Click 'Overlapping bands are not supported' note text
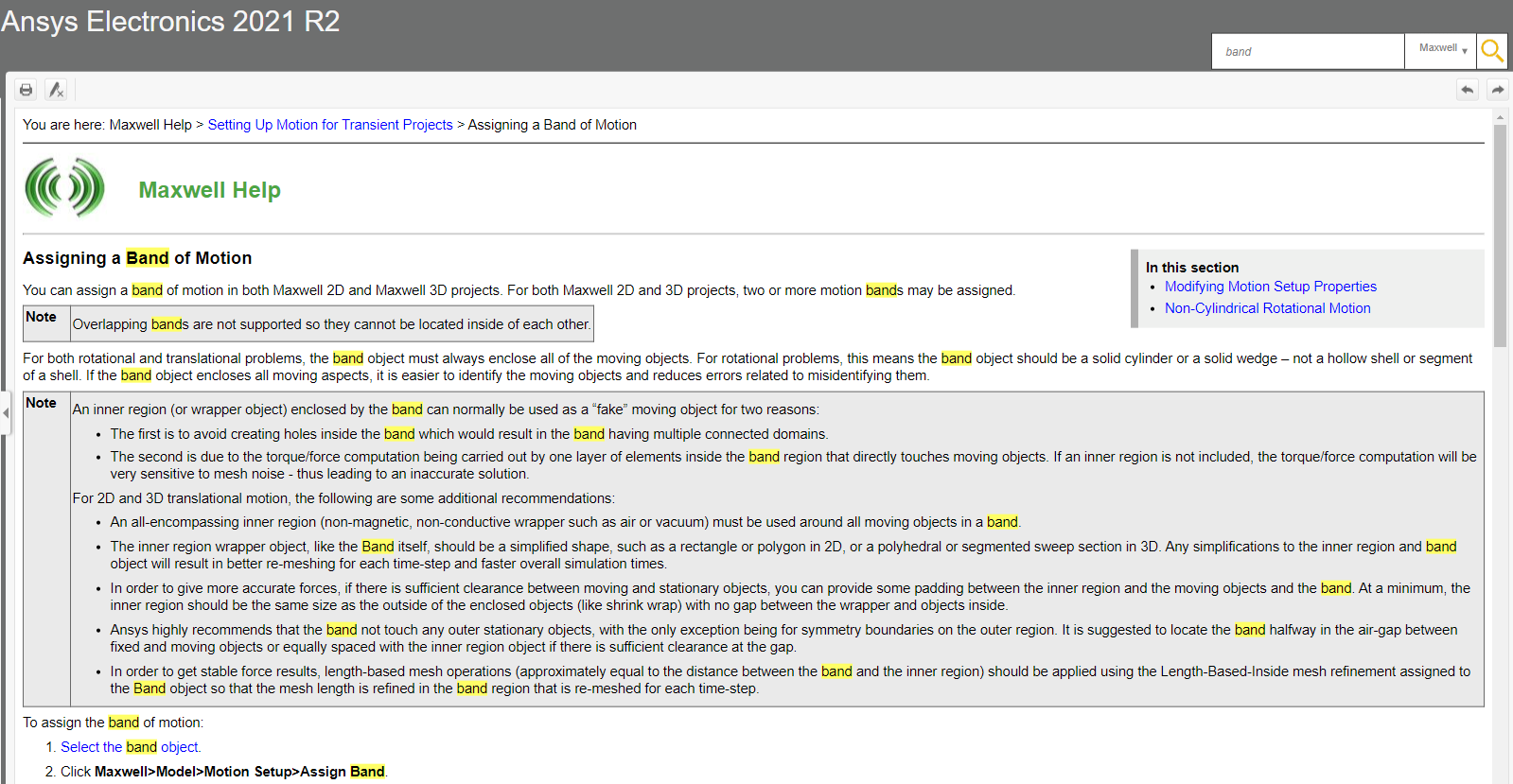Image resolution: width=1513 pixels, height=784 pixels. tap(331, 324)
